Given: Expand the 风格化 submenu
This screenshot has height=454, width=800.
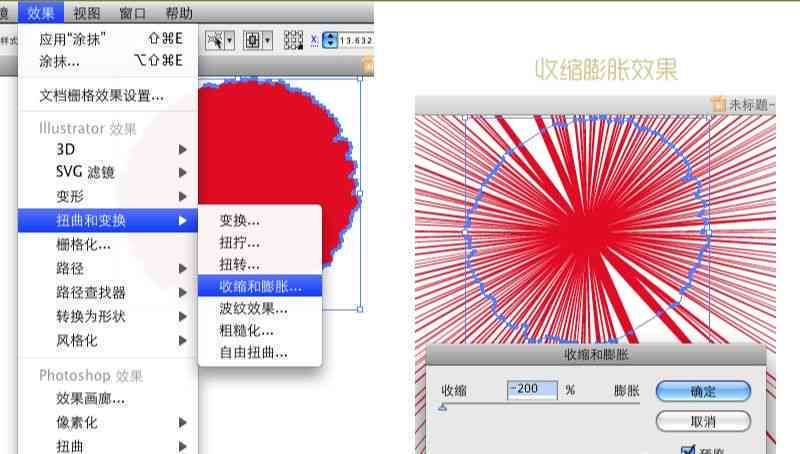Looking at the screenshot, I should pyautogui.click(x=183, y=340).
